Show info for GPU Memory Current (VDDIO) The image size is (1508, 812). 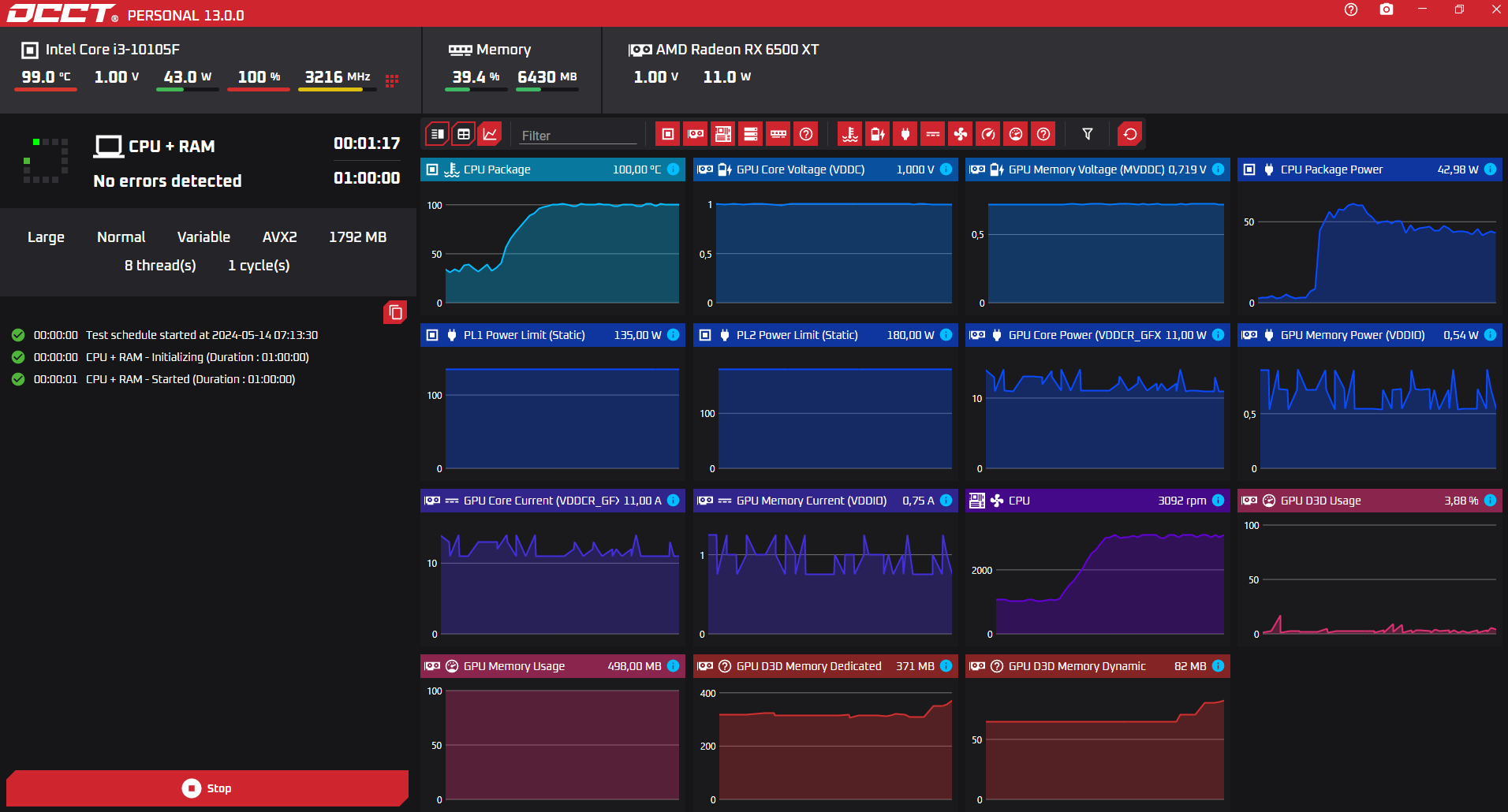click(x=946, y=501)
